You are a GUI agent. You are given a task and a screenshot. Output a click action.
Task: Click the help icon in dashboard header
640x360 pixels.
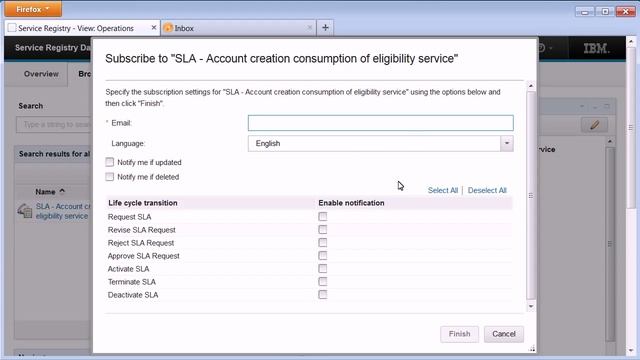541,48
